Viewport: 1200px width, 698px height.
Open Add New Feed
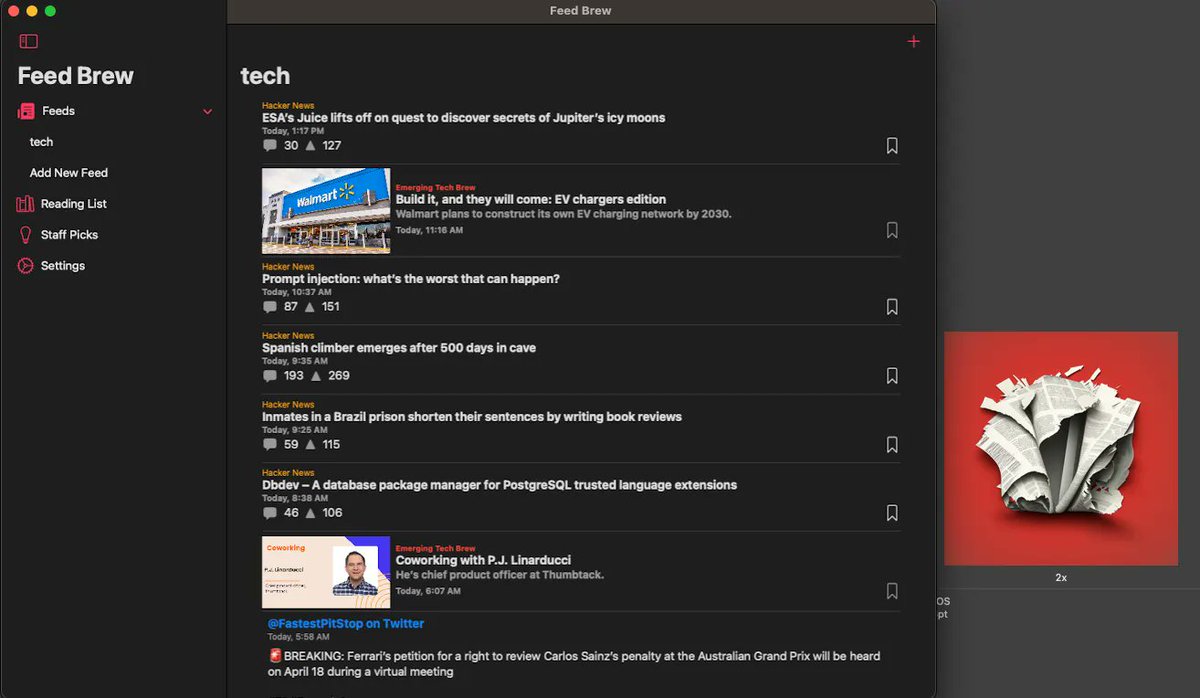69,173
